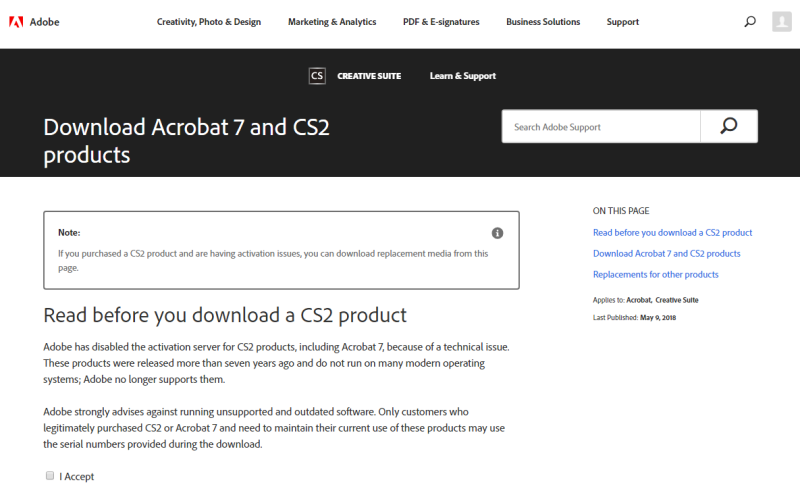Jump to "Download Acrobat 7 and CS2 products" link
Screen dimensions: 800x493
click(666, 254)
